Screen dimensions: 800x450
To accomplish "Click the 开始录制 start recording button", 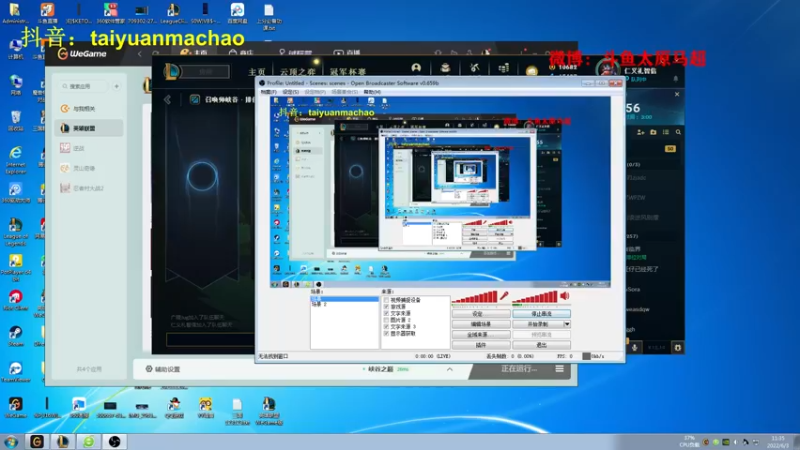I will tap(538, 324).
